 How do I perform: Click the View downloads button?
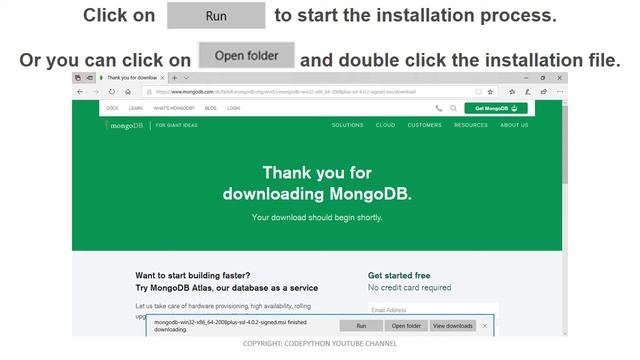(452, 326)
